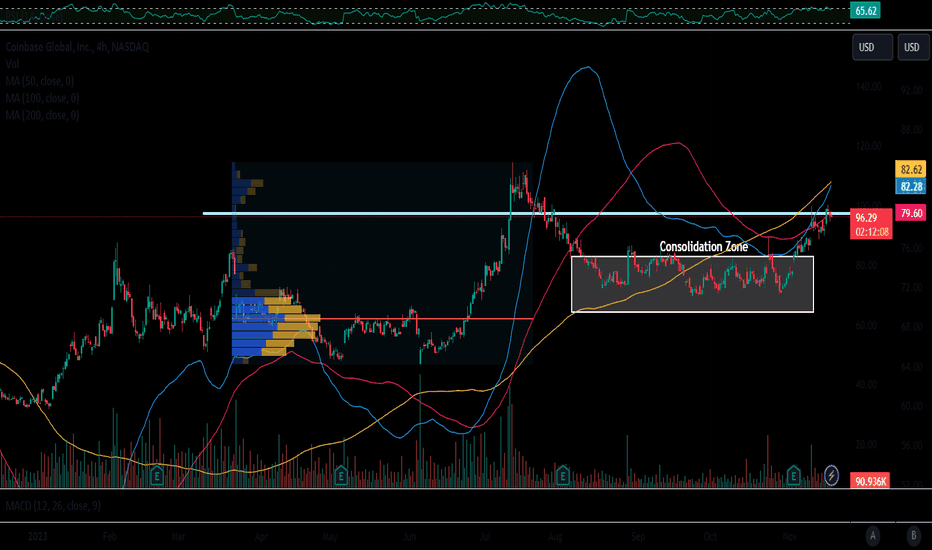Image resolution: width=932 pixels, height=550 pixels.
Task: Click the 90.936K volume label
Action: (x=870, y=481)
